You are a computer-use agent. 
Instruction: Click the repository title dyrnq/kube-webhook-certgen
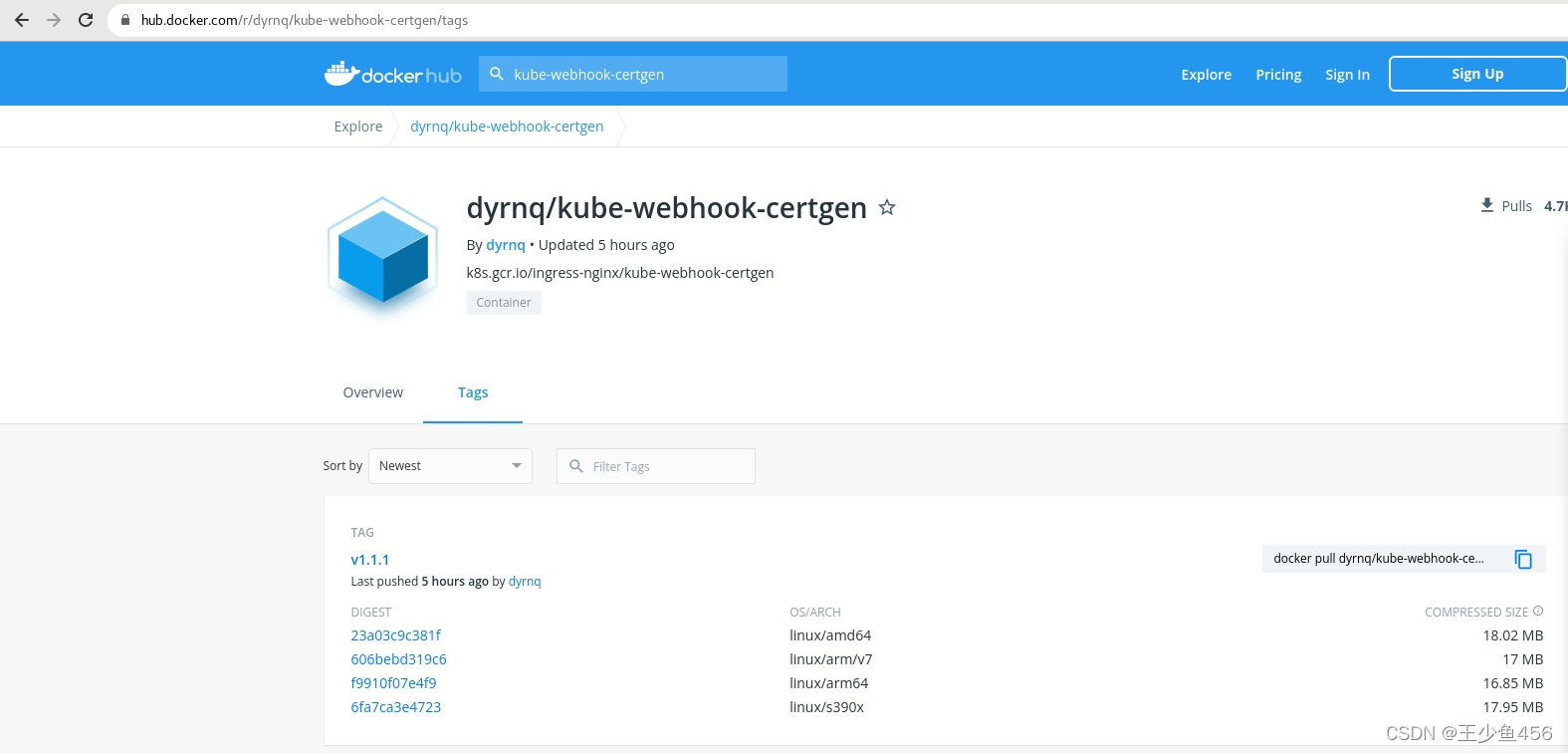pyautogui.click(x=667, y=208)
